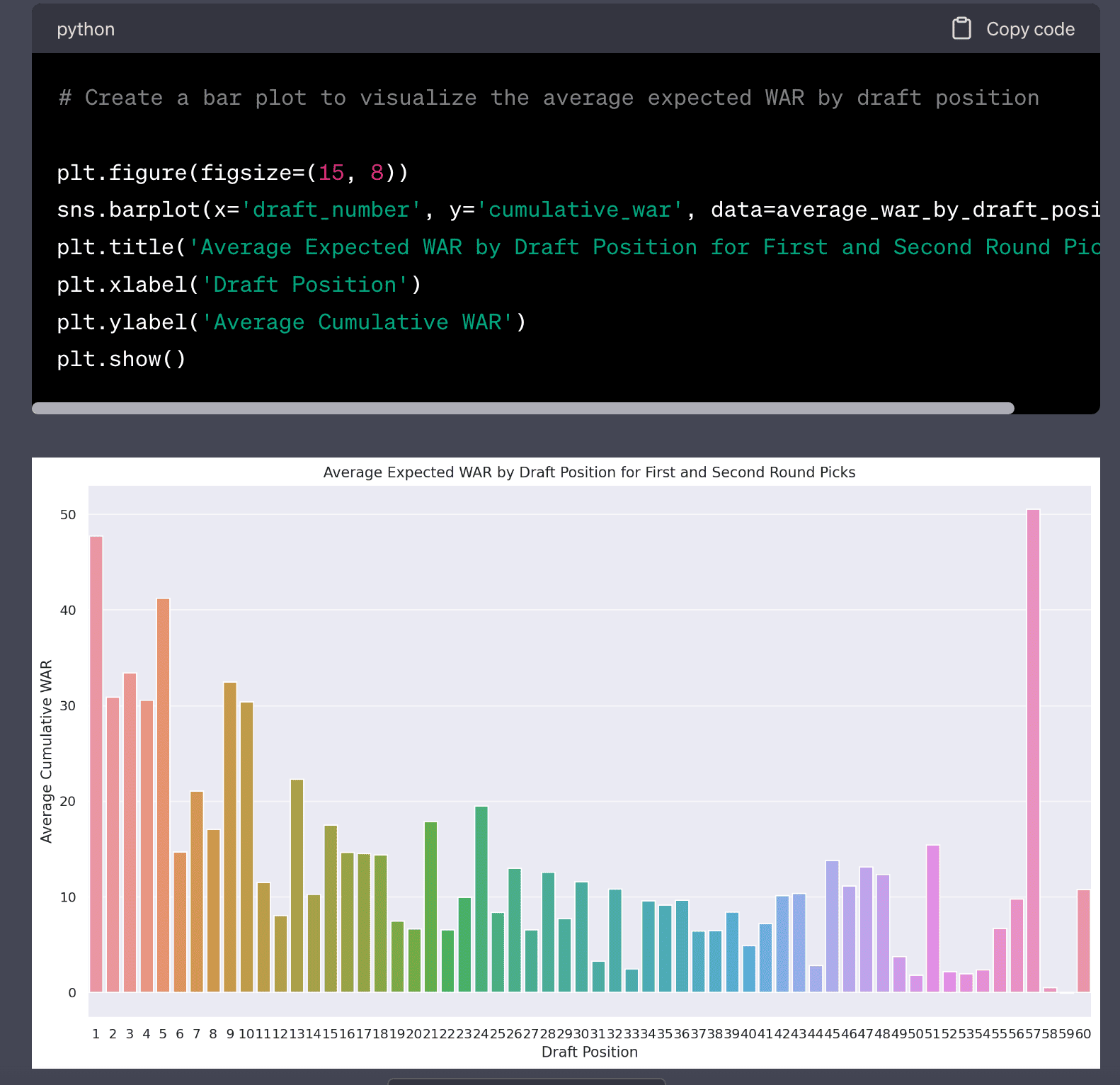Click the comment line about bar plot
Screen dimensions: 1120x1085
(x=549, y=98)
